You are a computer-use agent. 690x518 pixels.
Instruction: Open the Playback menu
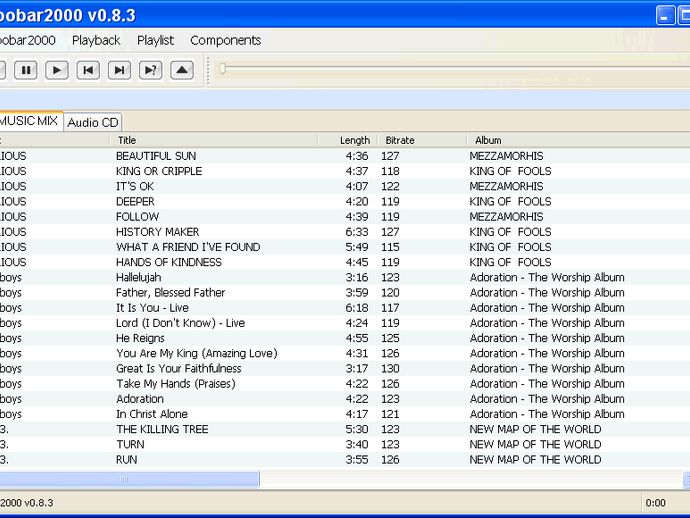(x=96, y=40)
